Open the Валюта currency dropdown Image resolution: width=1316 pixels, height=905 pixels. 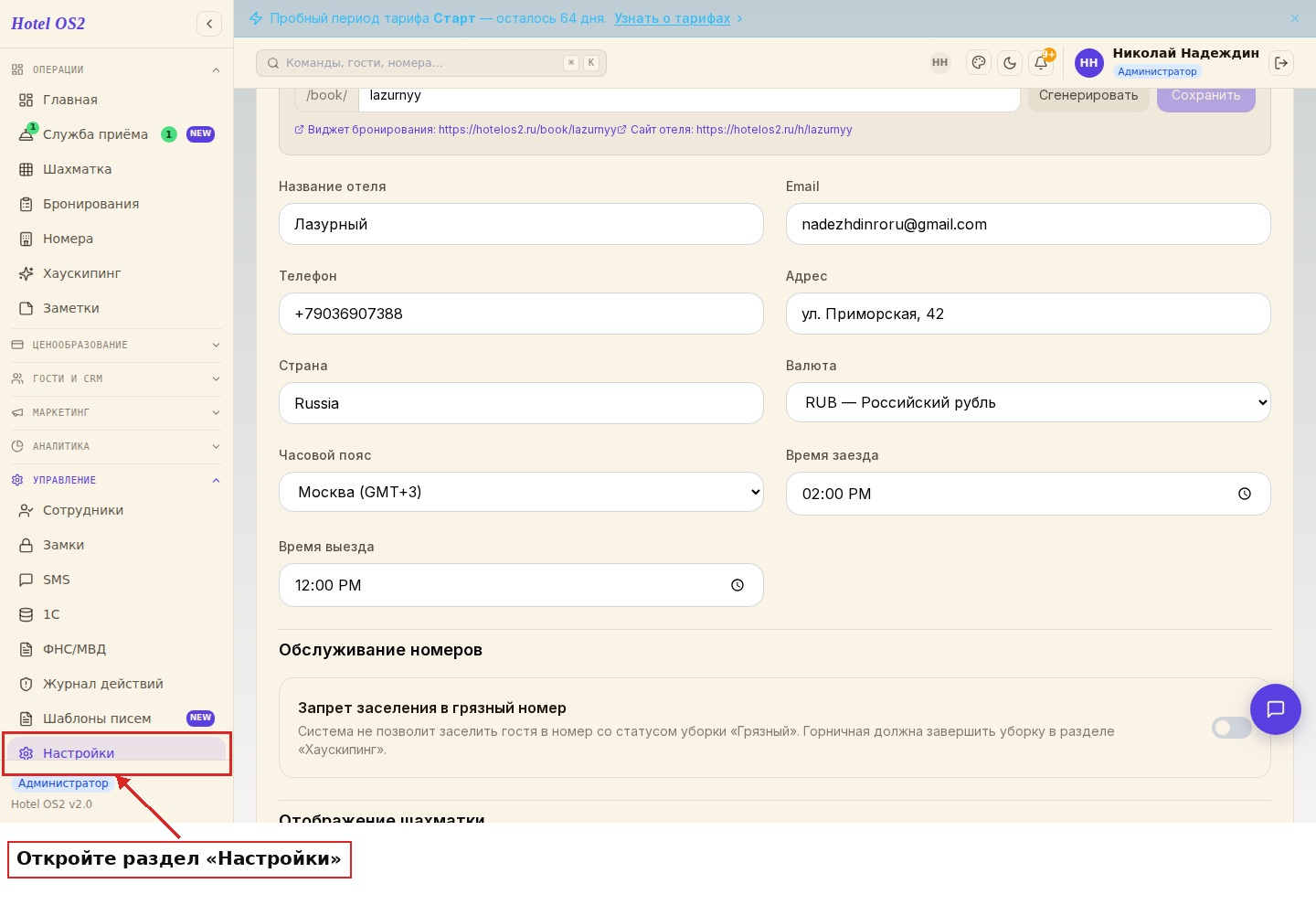pyautogui.click(x=1028, y=402)
